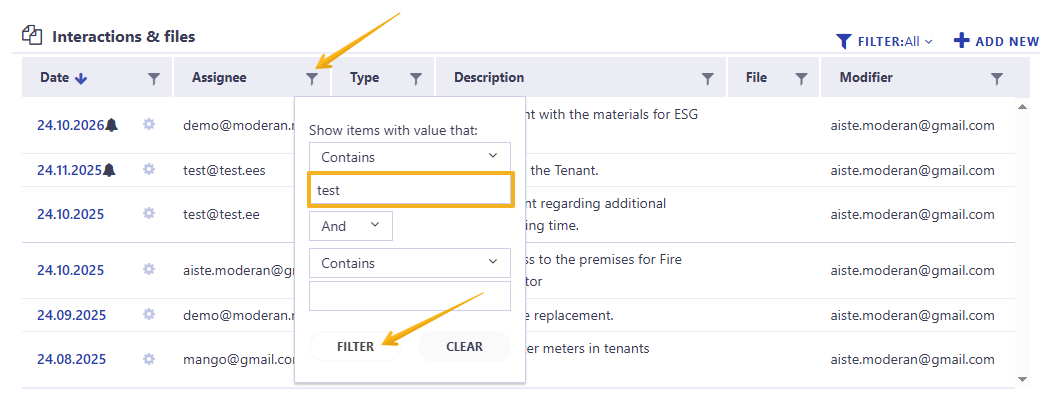Open the Modifier column filter icon

[x=997, y=78]
